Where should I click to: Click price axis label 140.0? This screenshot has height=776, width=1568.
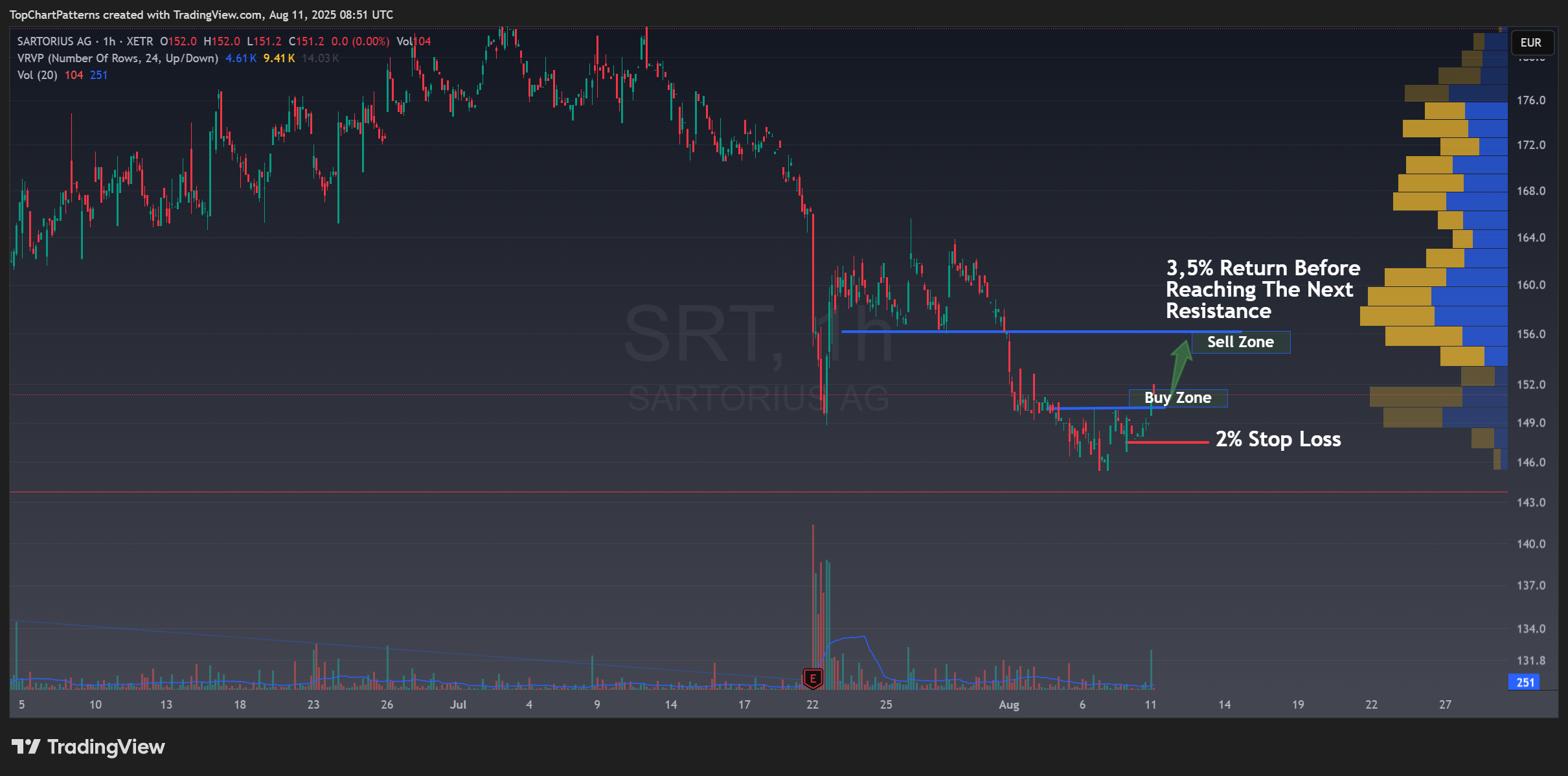(1531, 544)
